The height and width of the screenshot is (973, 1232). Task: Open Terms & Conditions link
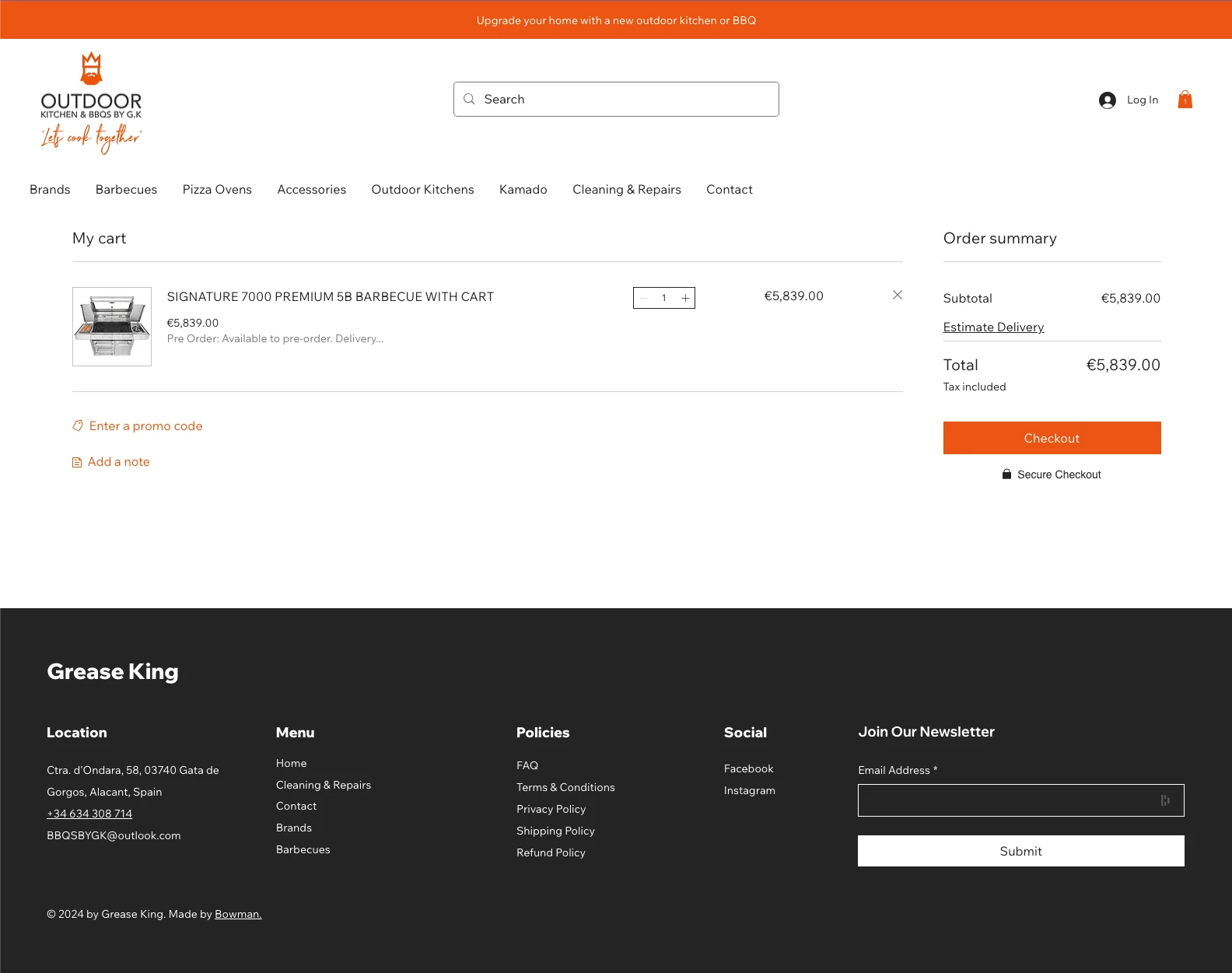click(565, 787)
